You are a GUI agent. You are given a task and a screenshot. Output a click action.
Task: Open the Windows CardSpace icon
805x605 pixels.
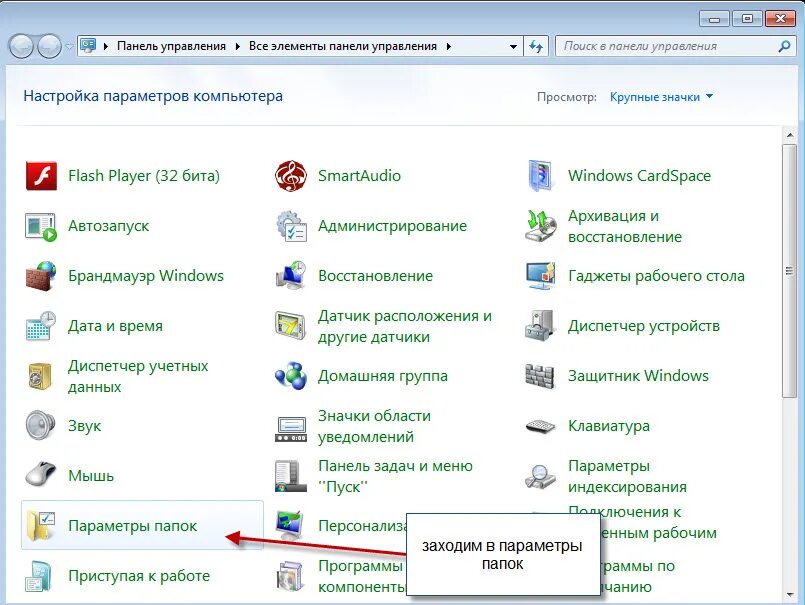click(541, 176)
